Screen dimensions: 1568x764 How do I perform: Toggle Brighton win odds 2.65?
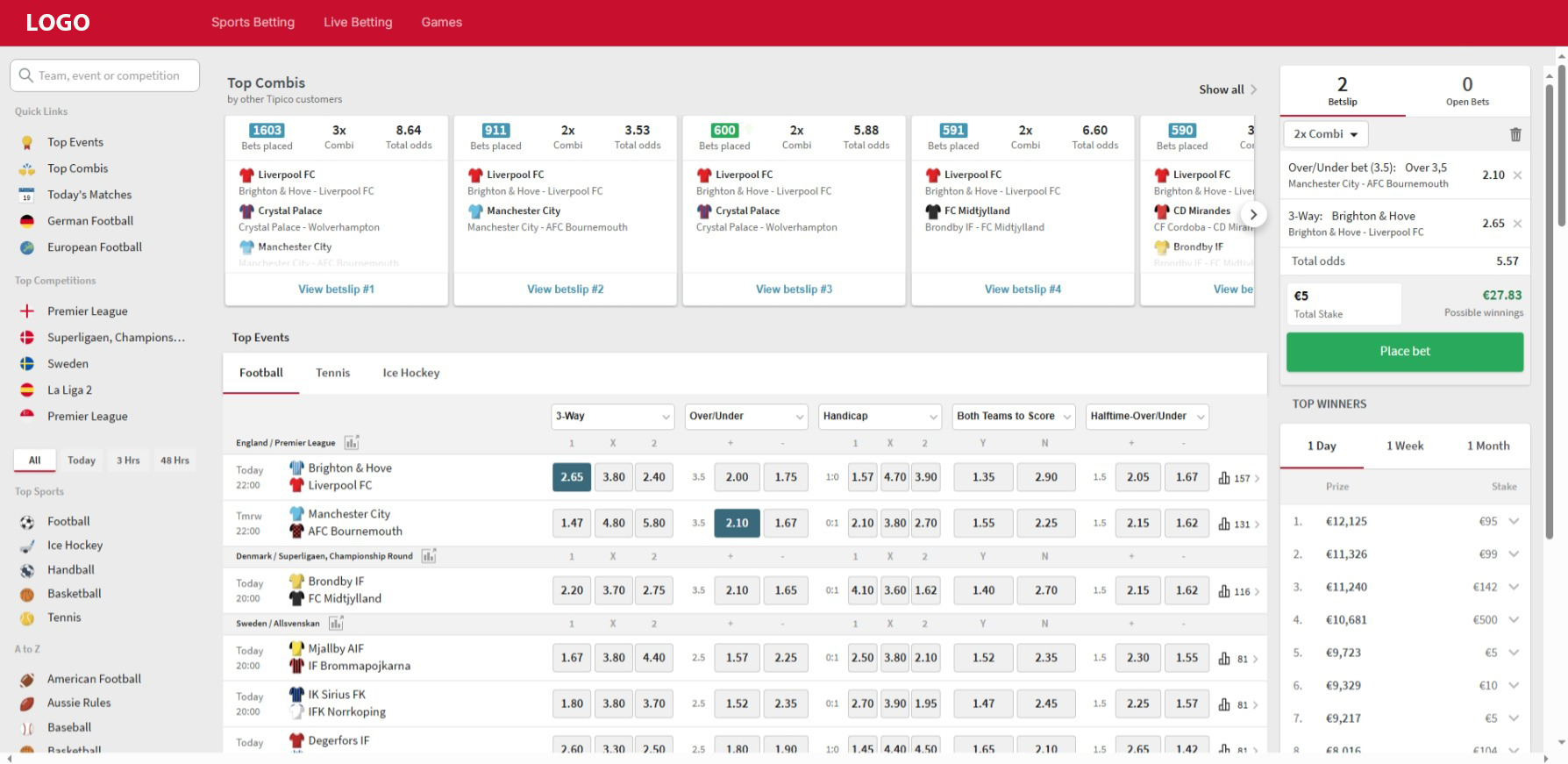[x=572, y=477]
